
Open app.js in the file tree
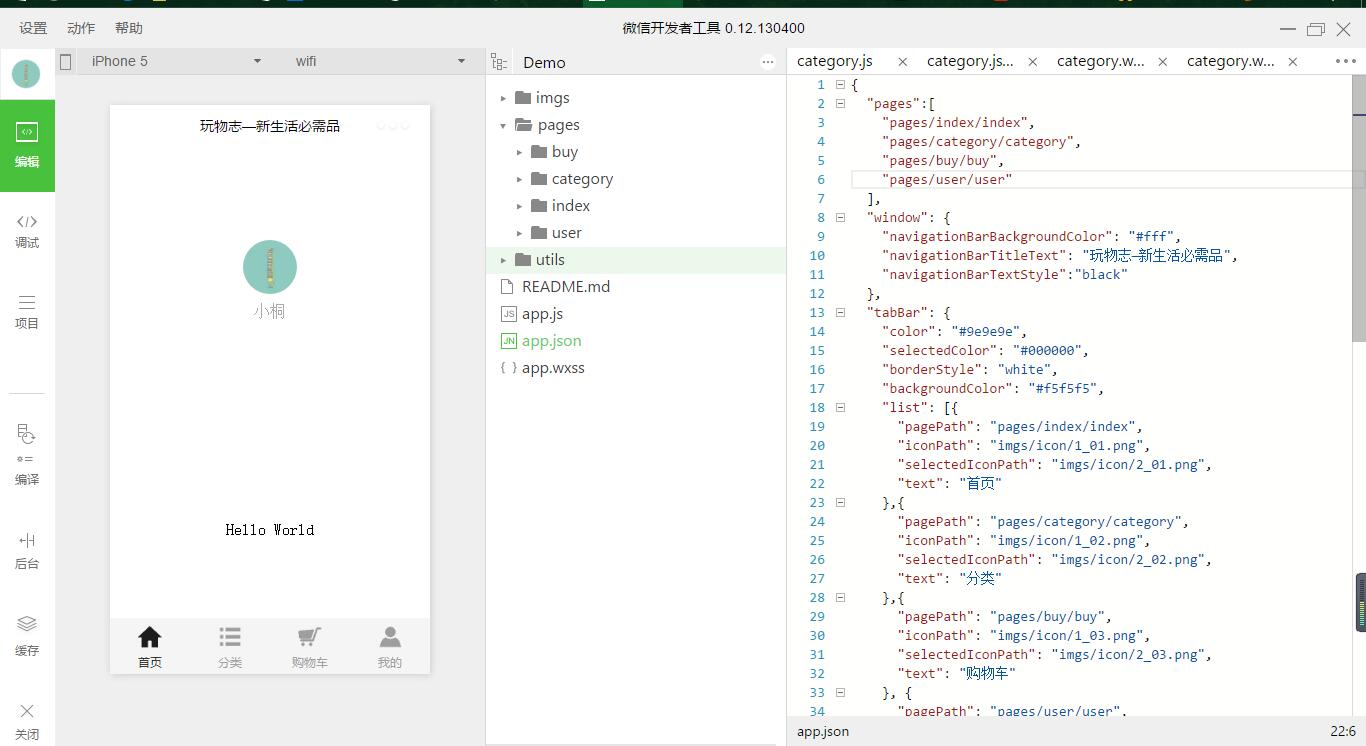point(542,314)
